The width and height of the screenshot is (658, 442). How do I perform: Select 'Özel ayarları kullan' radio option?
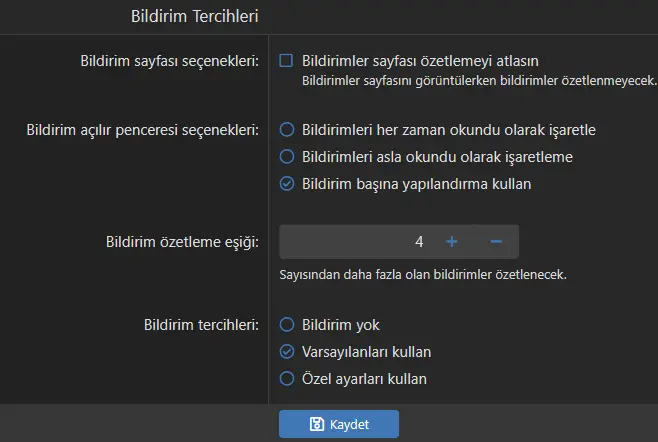[x=287, y=379]
